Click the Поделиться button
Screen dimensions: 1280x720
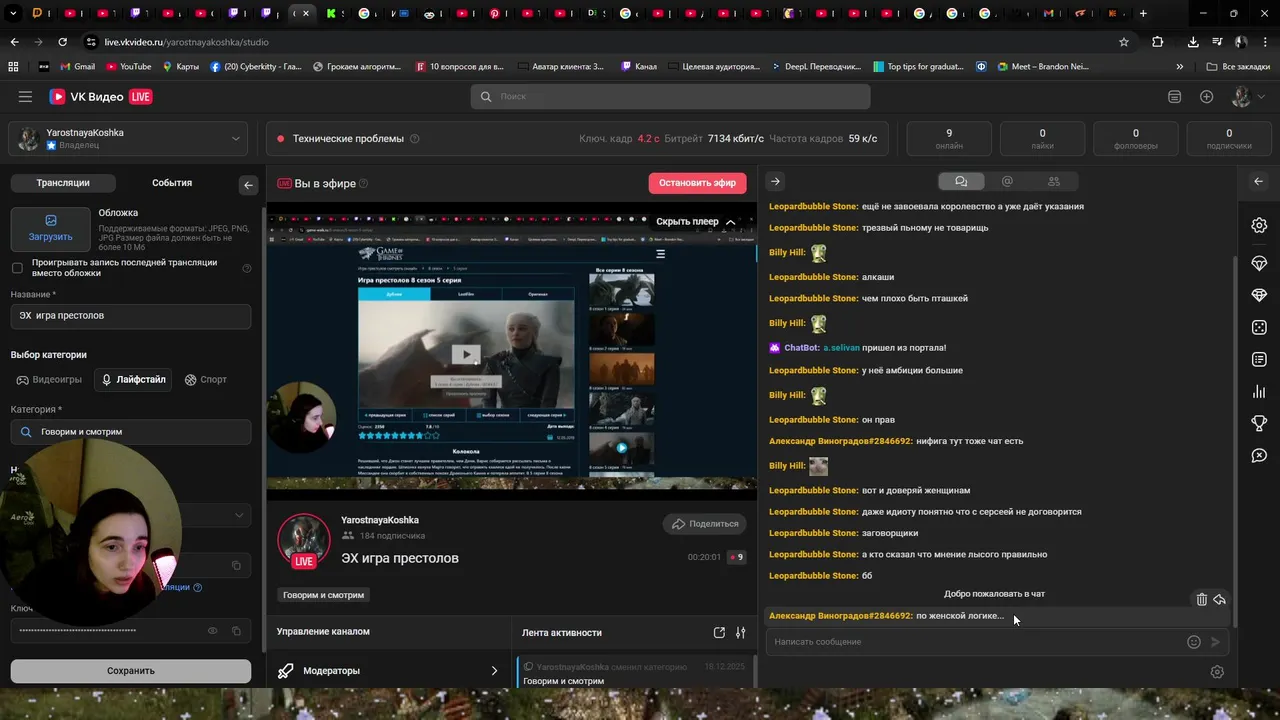705,524
